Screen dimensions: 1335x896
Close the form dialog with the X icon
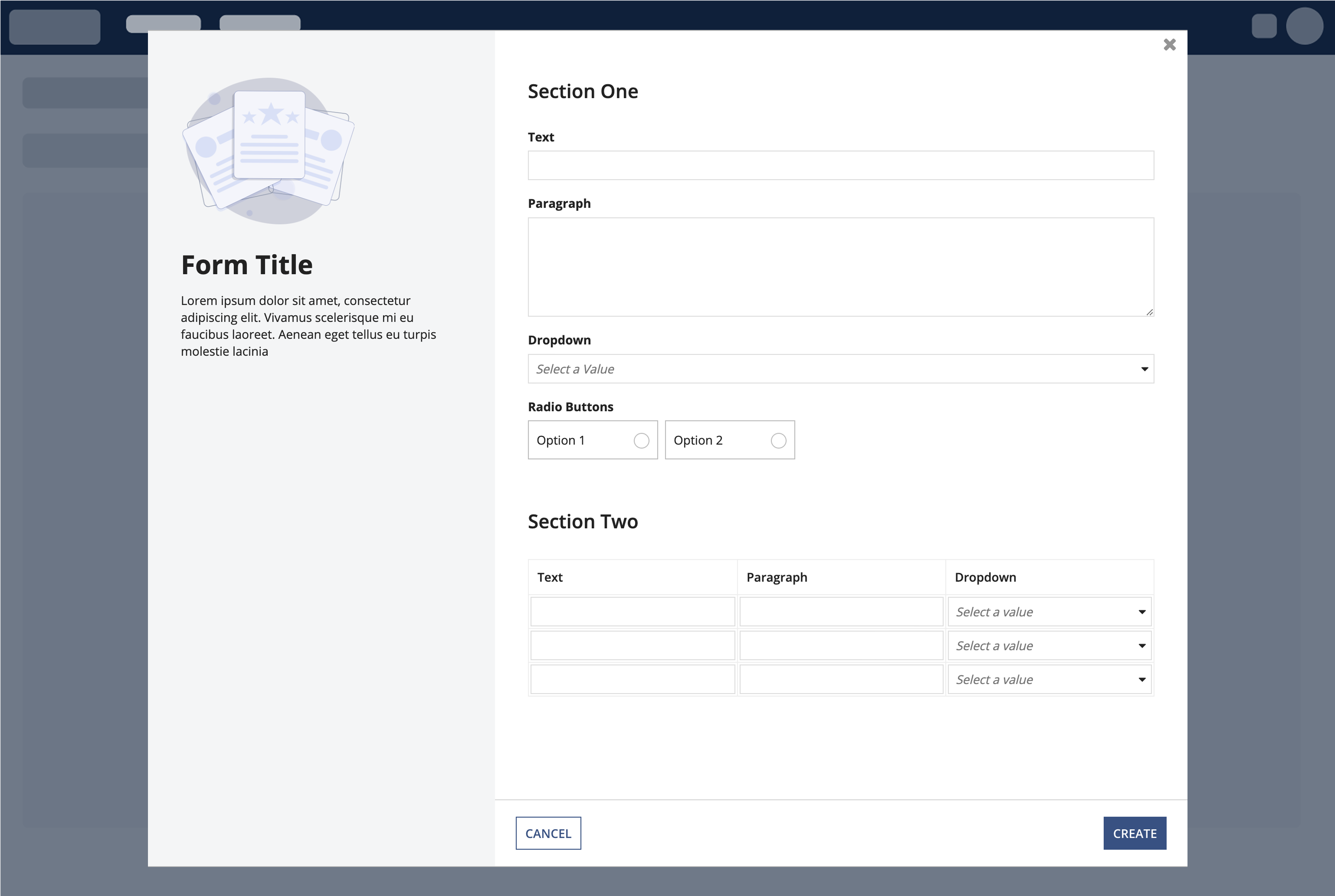1169,45
